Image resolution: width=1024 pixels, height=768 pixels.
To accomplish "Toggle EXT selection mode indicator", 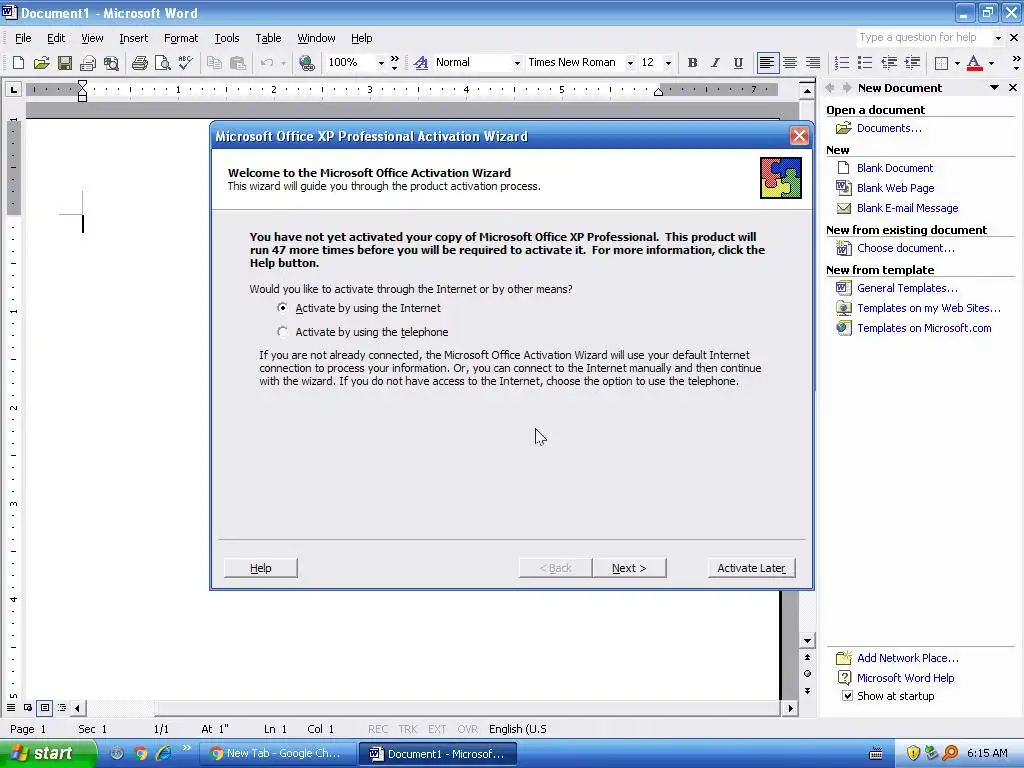I will 437,729.
